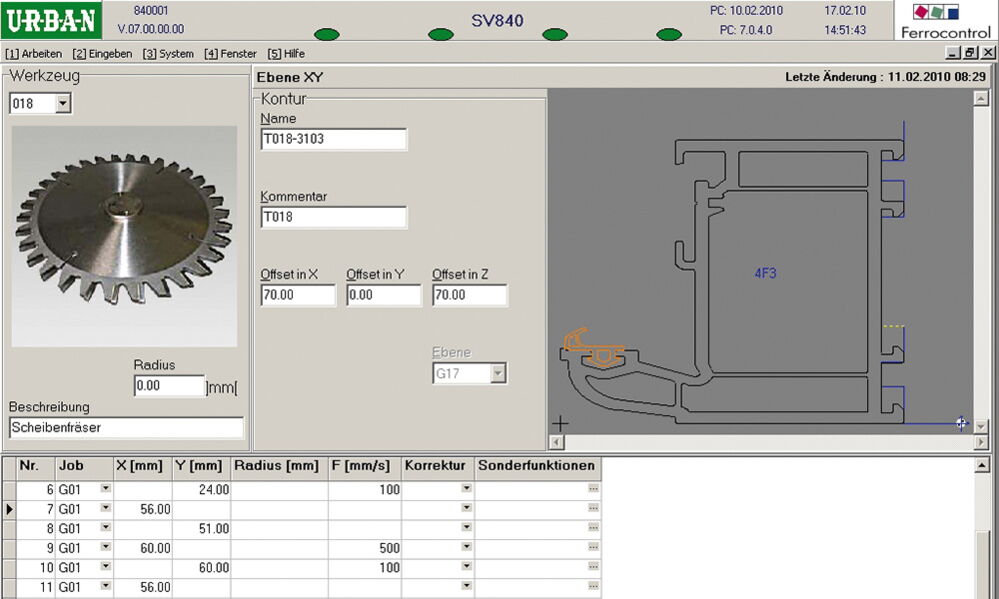Click the Offset in X input field
Screen dimensions: 999x599
coord(297,295)
